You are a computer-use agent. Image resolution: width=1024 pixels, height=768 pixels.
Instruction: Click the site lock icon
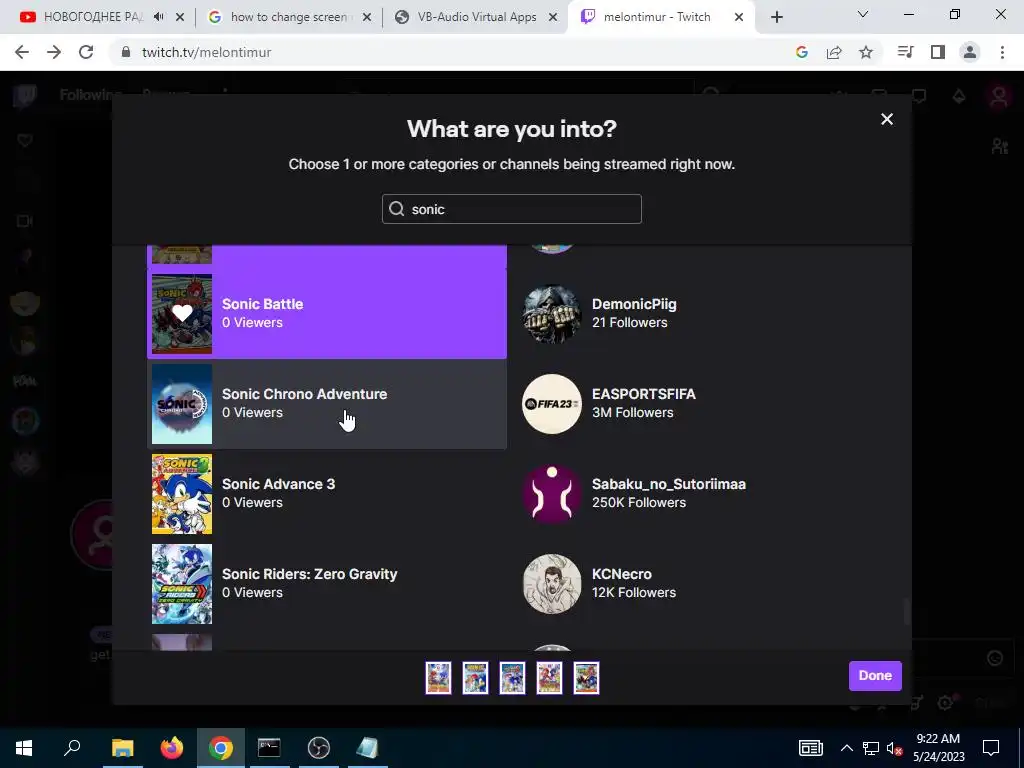(x=125, y=52)
